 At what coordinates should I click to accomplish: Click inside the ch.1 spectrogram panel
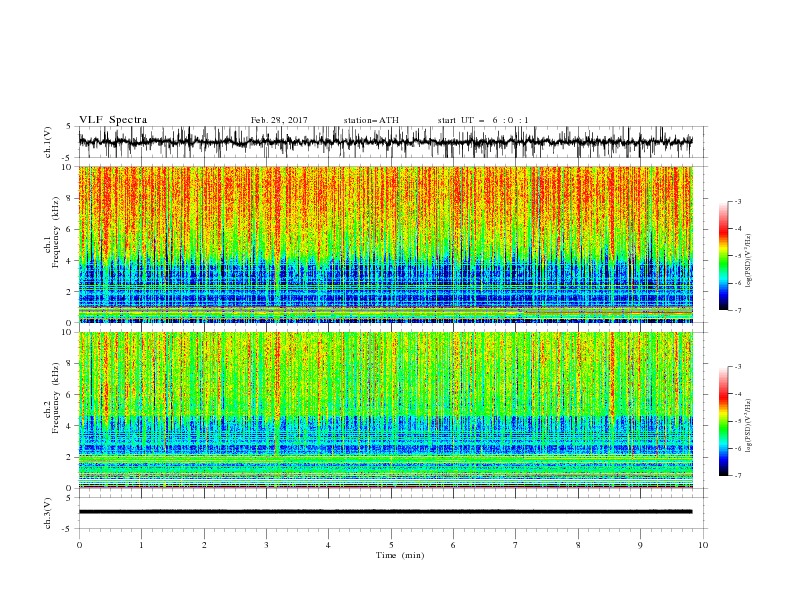point(385,244)
